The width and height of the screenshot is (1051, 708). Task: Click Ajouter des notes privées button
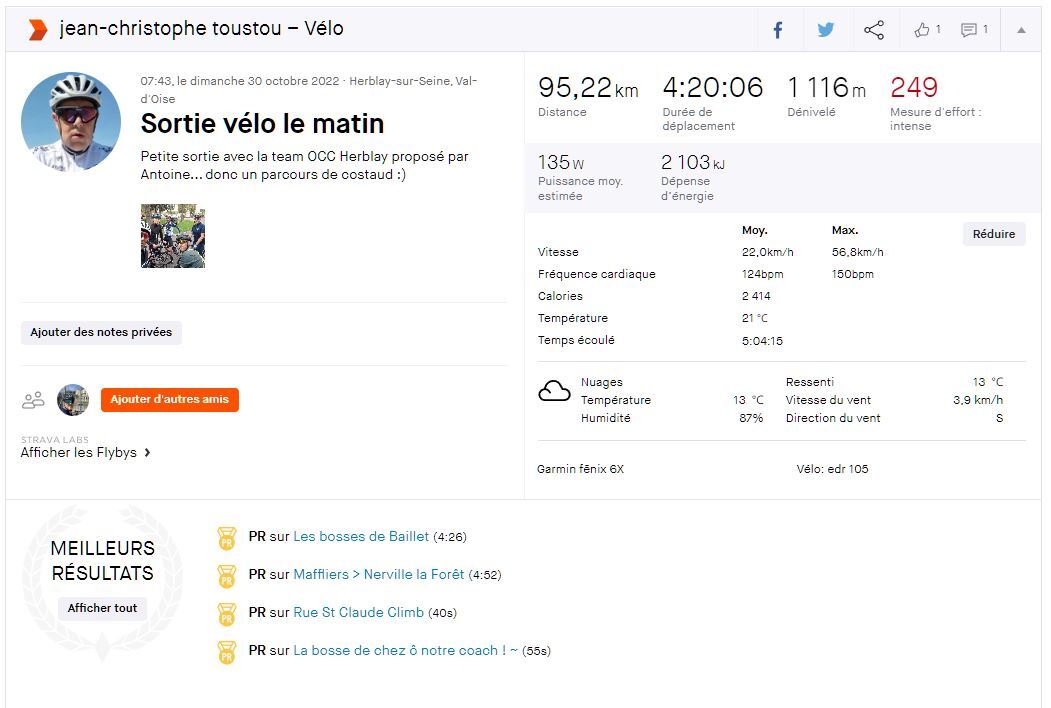[101, 333]
